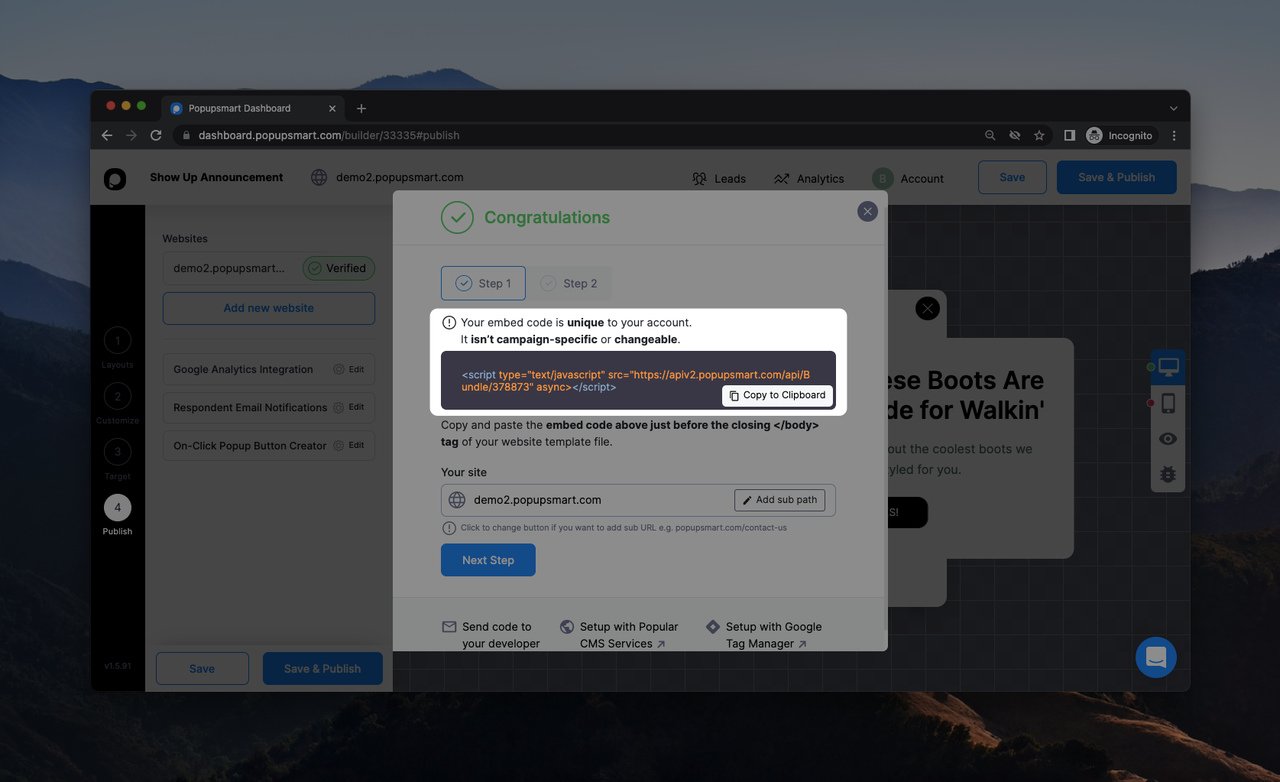This screenshot has width=1280, height=782.
Task: Click the embed script code text
Action: (x=635, y=380)
